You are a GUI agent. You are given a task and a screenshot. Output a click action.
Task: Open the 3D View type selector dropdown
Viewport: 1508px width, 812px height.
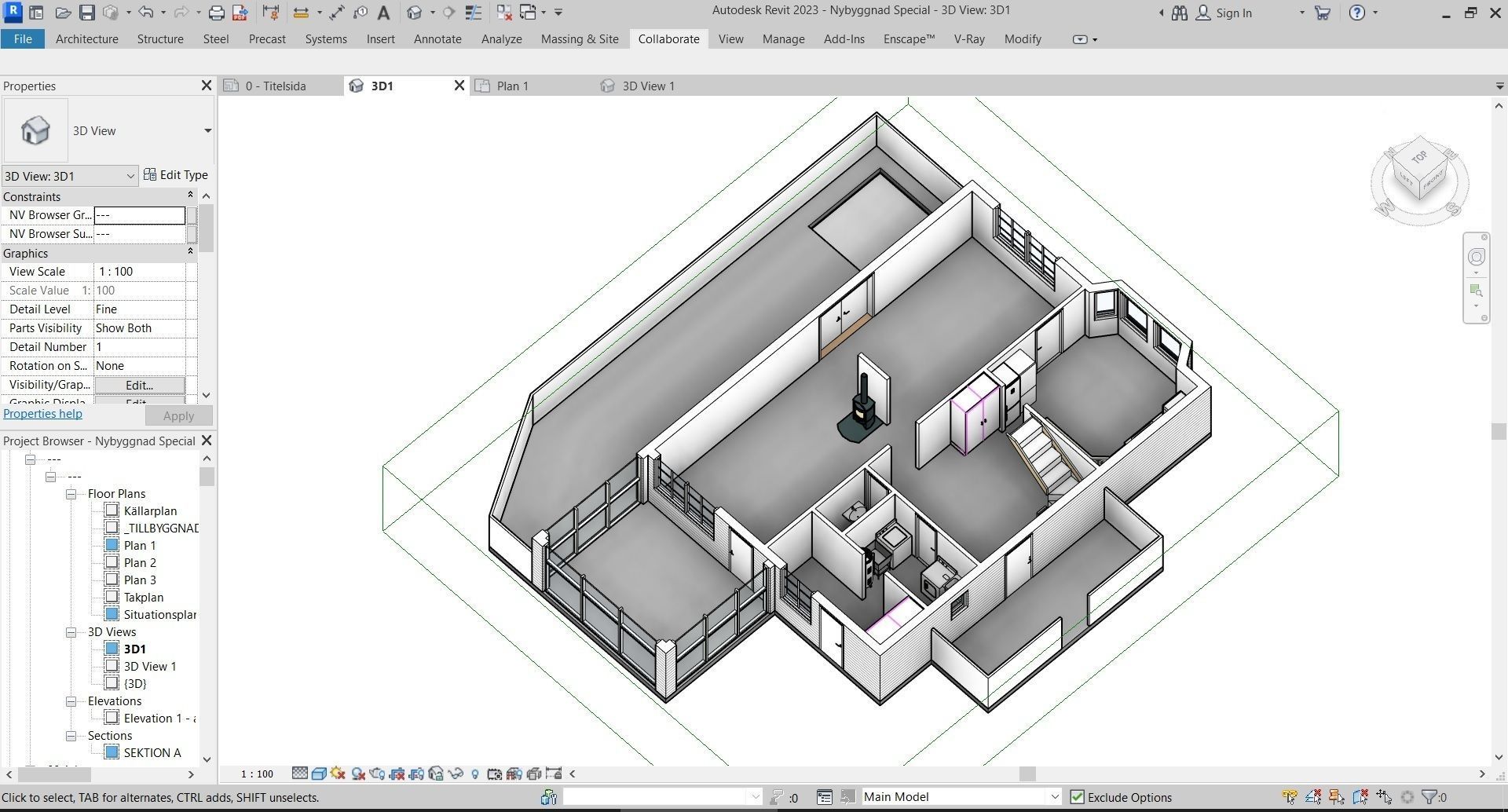(x=207, y=130)
